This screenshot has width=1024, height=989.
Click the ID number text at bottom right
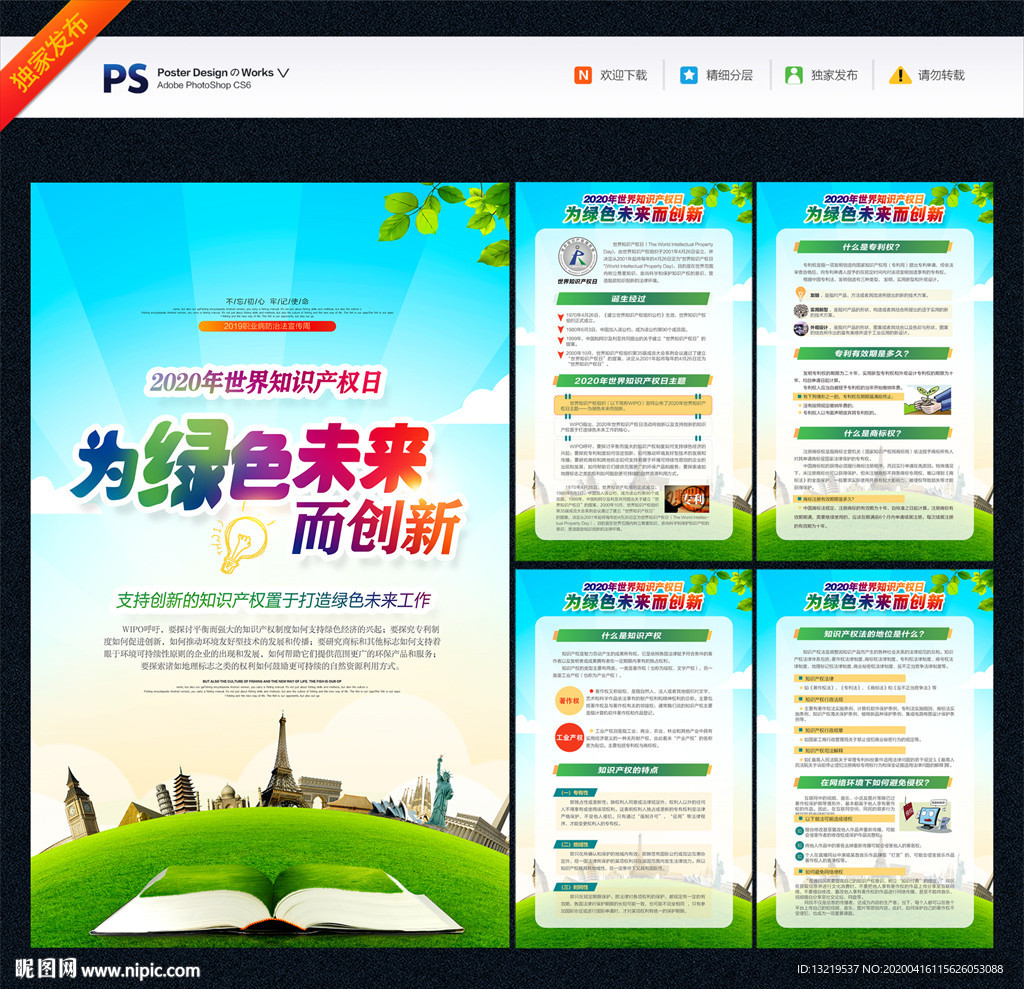click(899, 969)
